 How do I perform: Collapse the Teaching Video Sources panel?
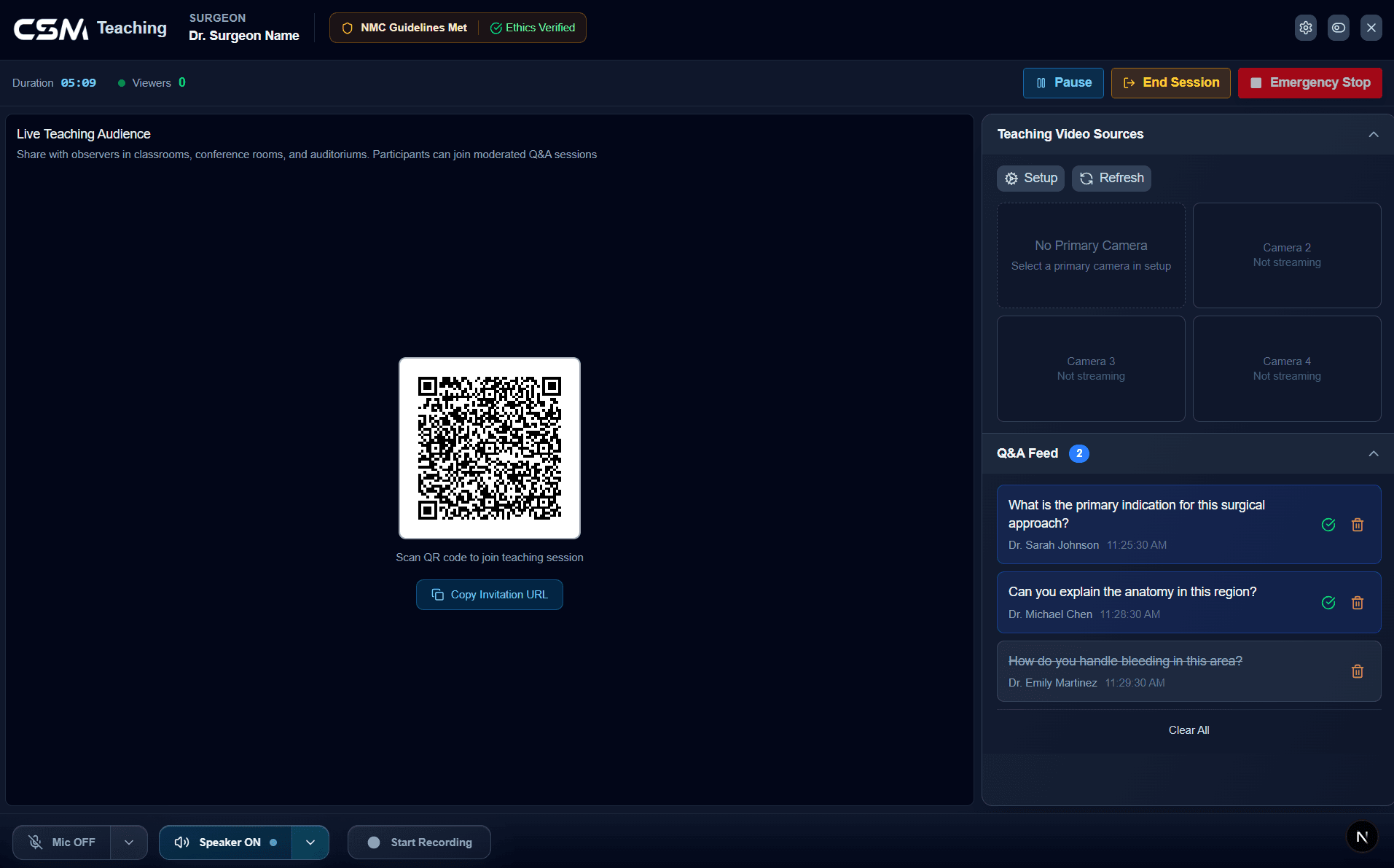[1373, 134]
